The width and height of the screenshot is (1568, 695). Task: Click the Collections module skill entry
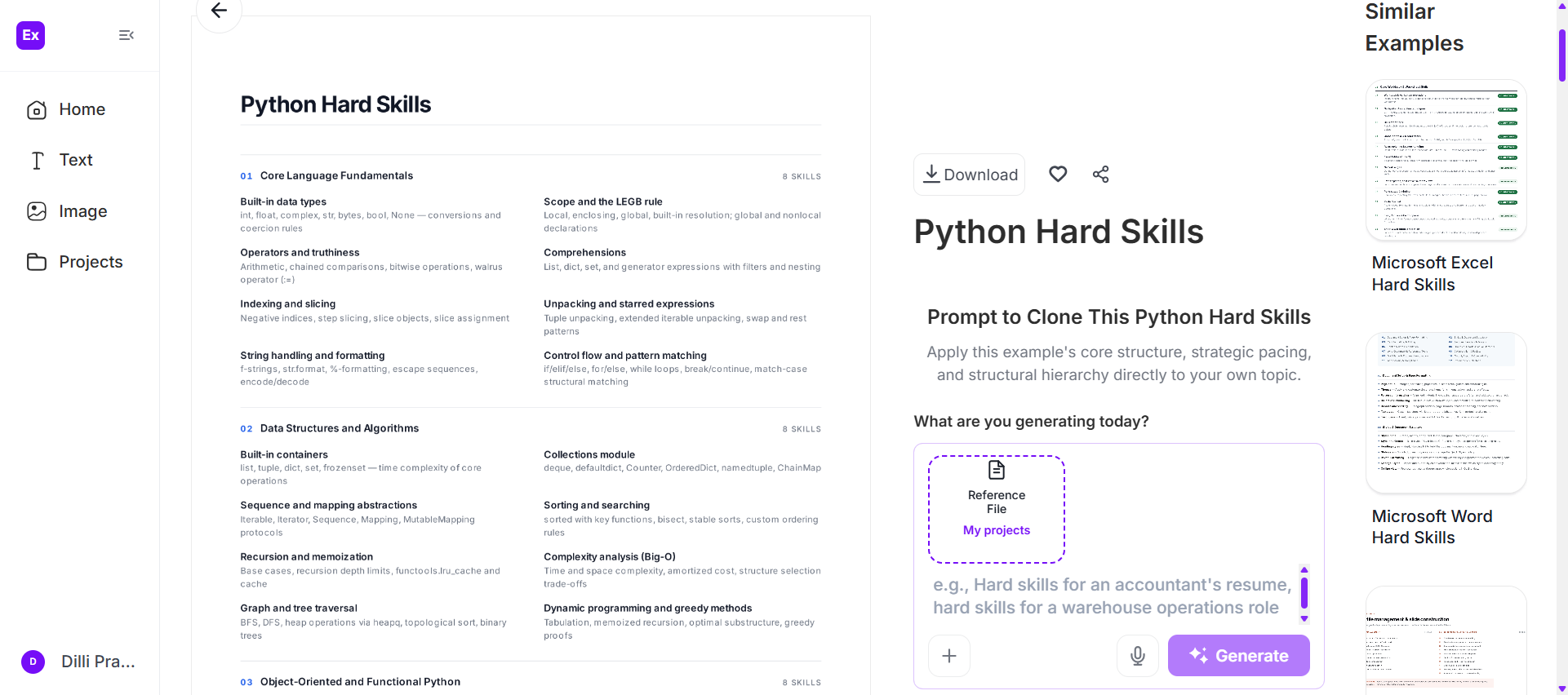589,454
